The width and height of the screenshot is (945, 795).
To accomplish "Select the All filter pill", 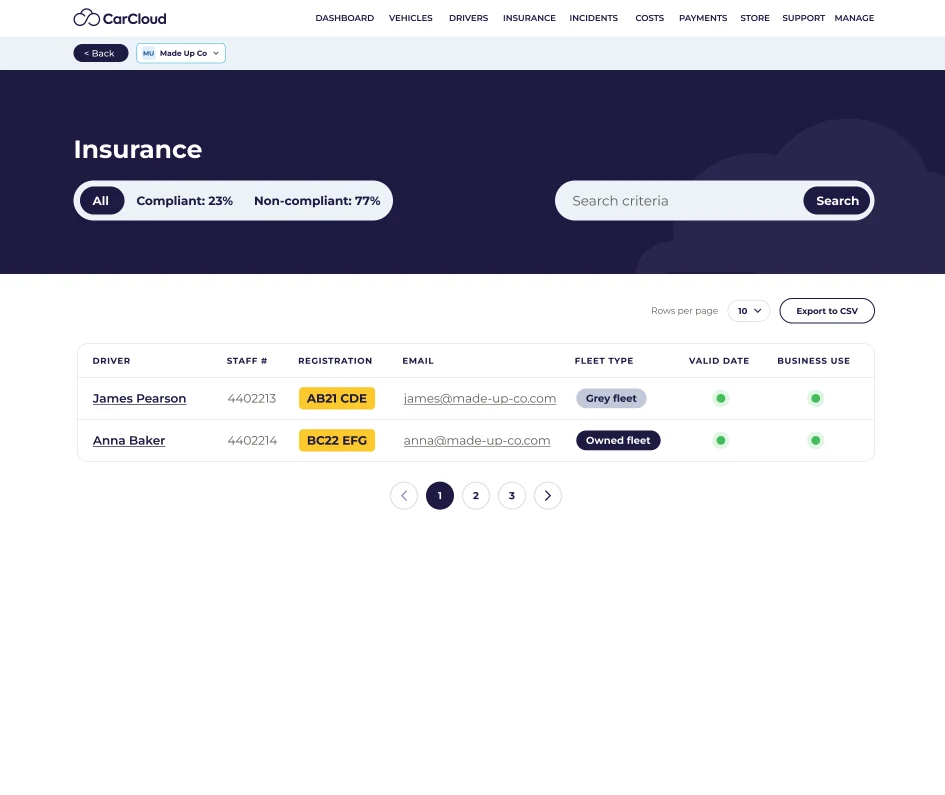I will point(101,201).
